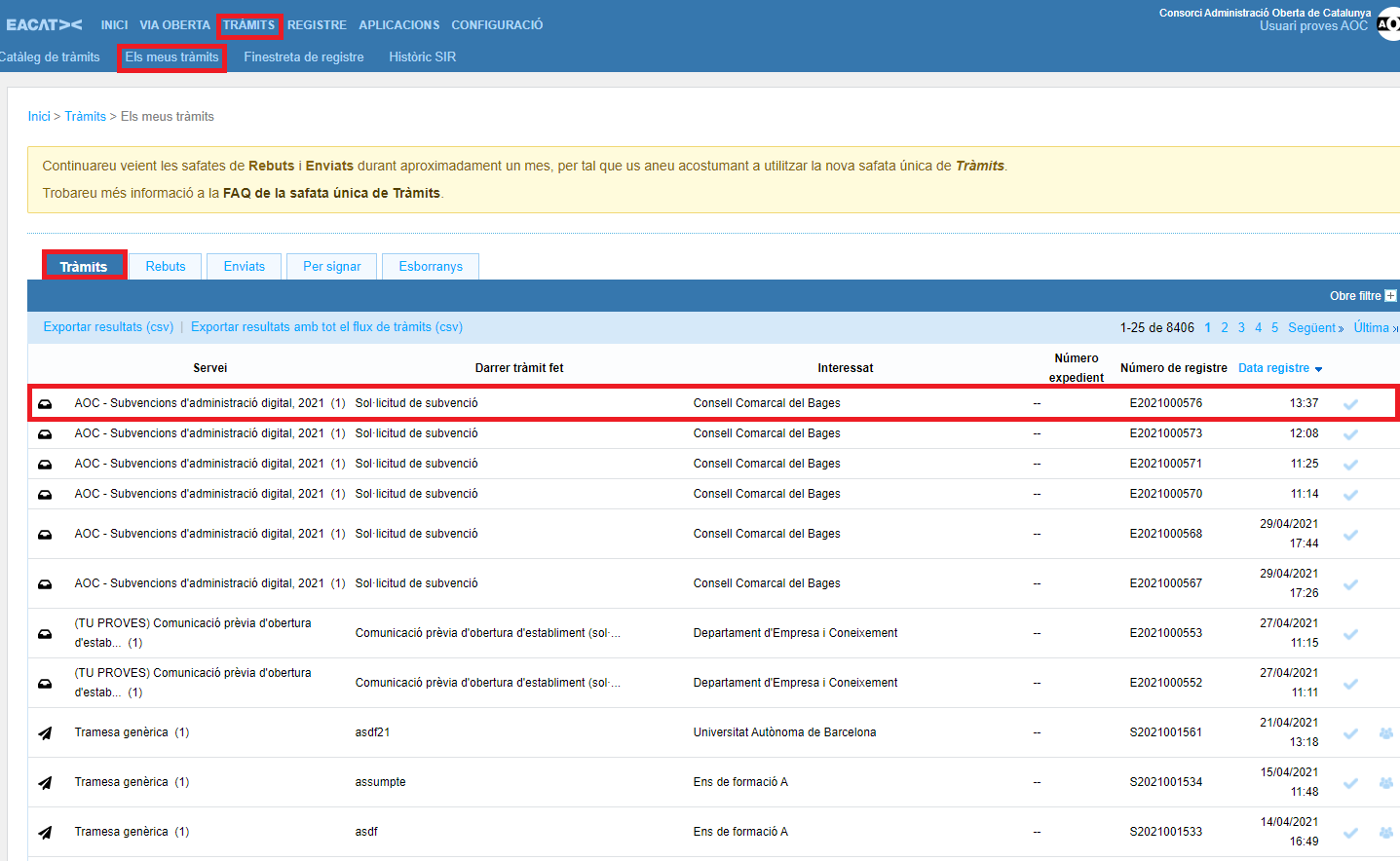Click Tràmits breadcrumb link
Screen dimensions: 1400x861
coord(86,117)
